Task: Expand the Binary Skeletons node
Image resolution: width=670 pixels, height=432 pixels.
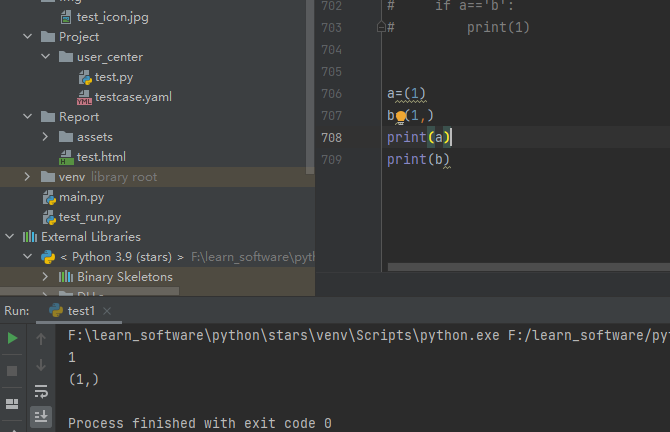Action: [46, 277]
